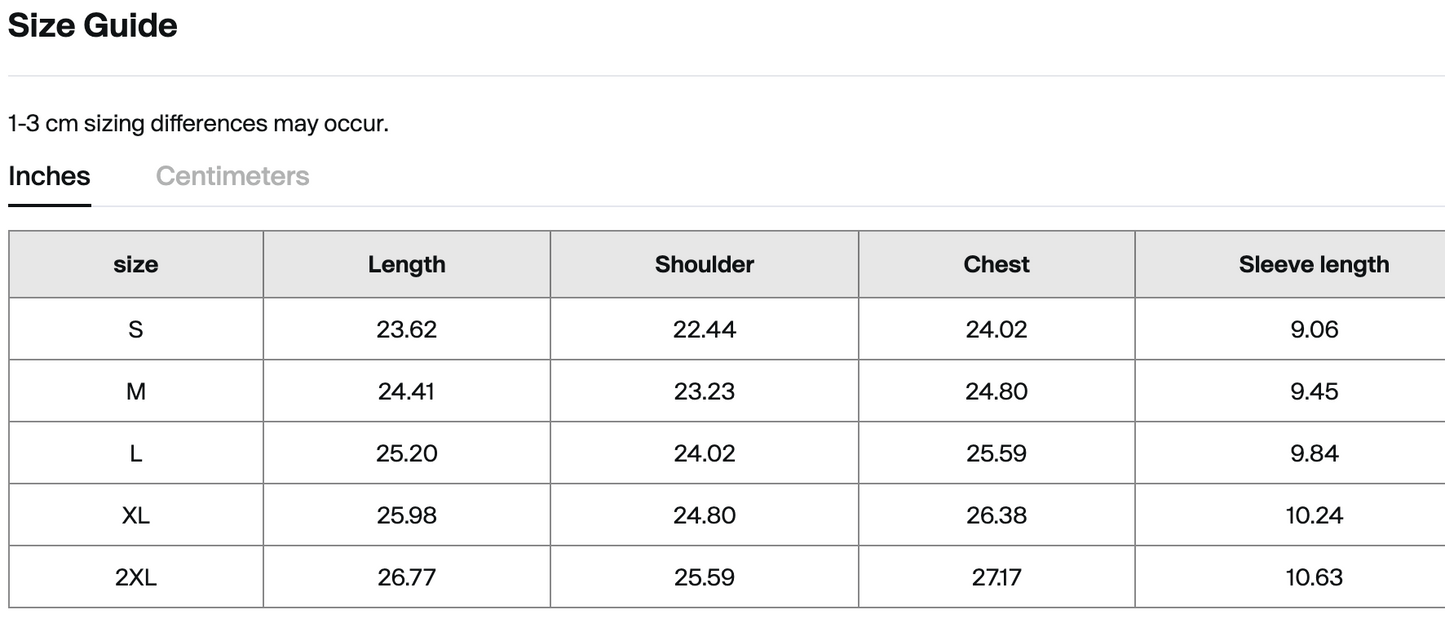The width and height of the screenshot is (1445, 623).
Task: Click the 23.62 length value
Action: click(x=407, y=329)
